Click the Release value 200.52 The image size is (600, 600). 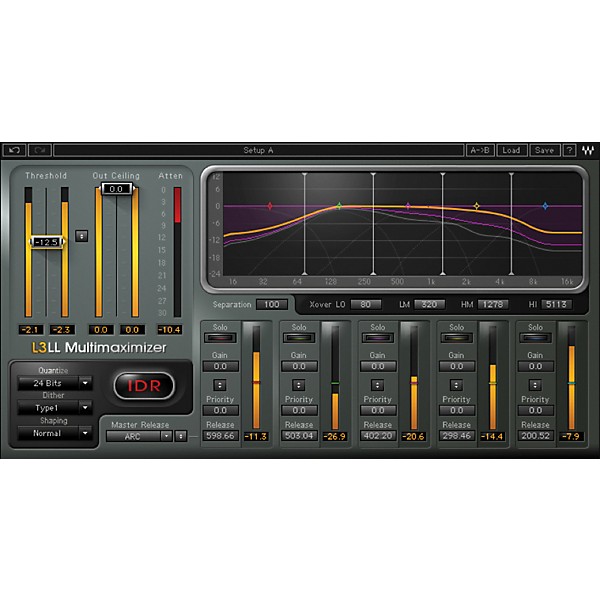point(536,435)
